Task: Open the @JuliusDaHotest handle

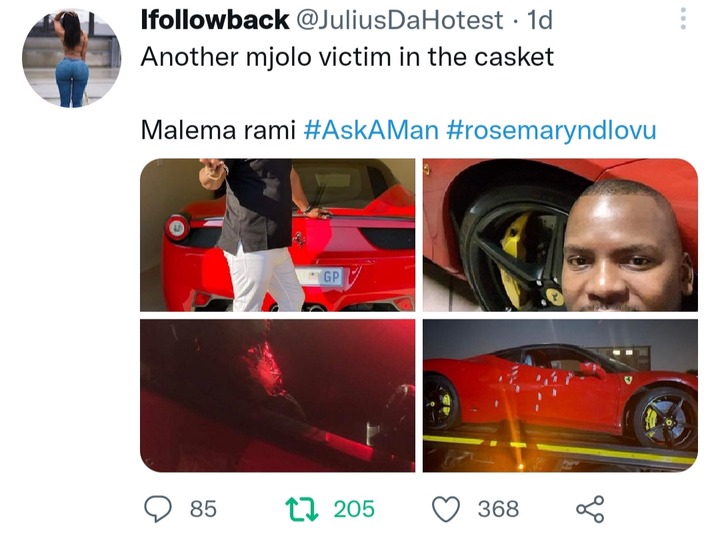Action: 400,20
